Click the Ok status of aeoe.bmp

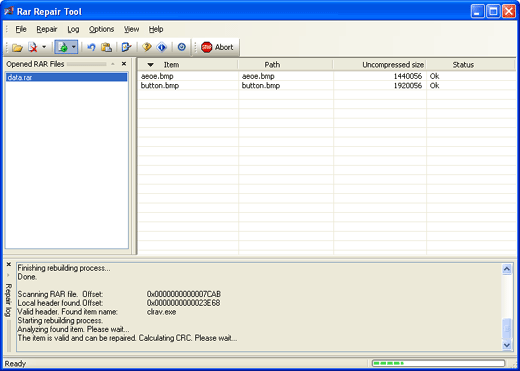tap(434, 76)
